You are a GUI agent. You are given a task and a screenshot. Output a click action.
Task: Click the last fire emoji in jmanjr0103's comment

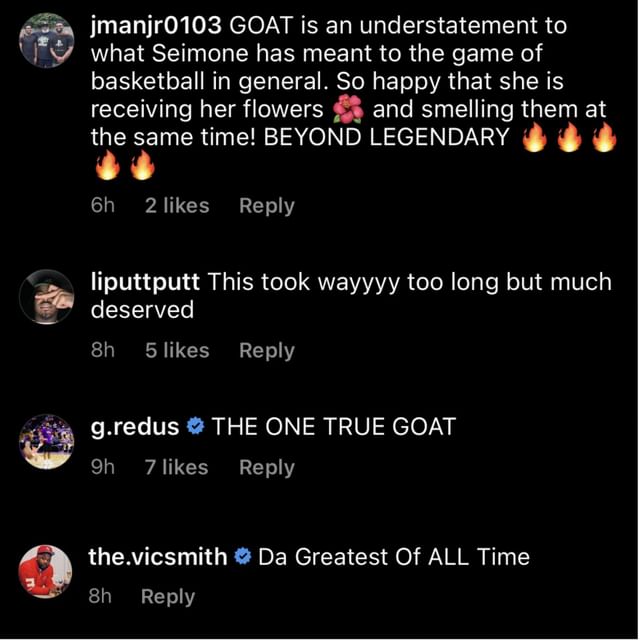(142, 164)
